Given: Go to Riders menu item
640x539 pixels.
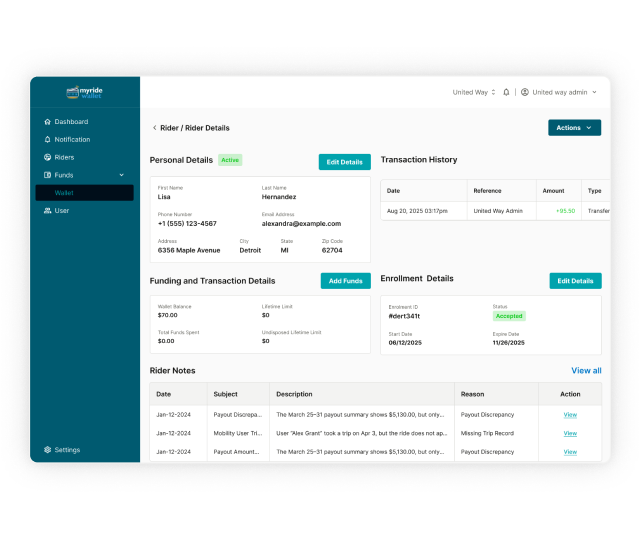Looking at the screenshot, I should (x=64, y=158).
